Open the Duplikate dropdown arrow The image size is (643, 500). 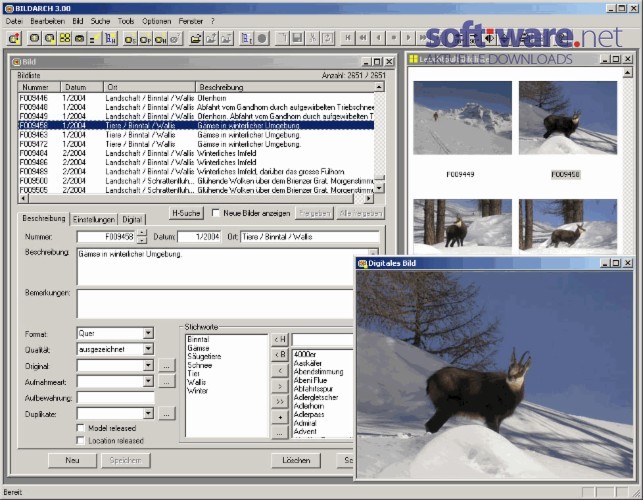[x=148, y=413]
